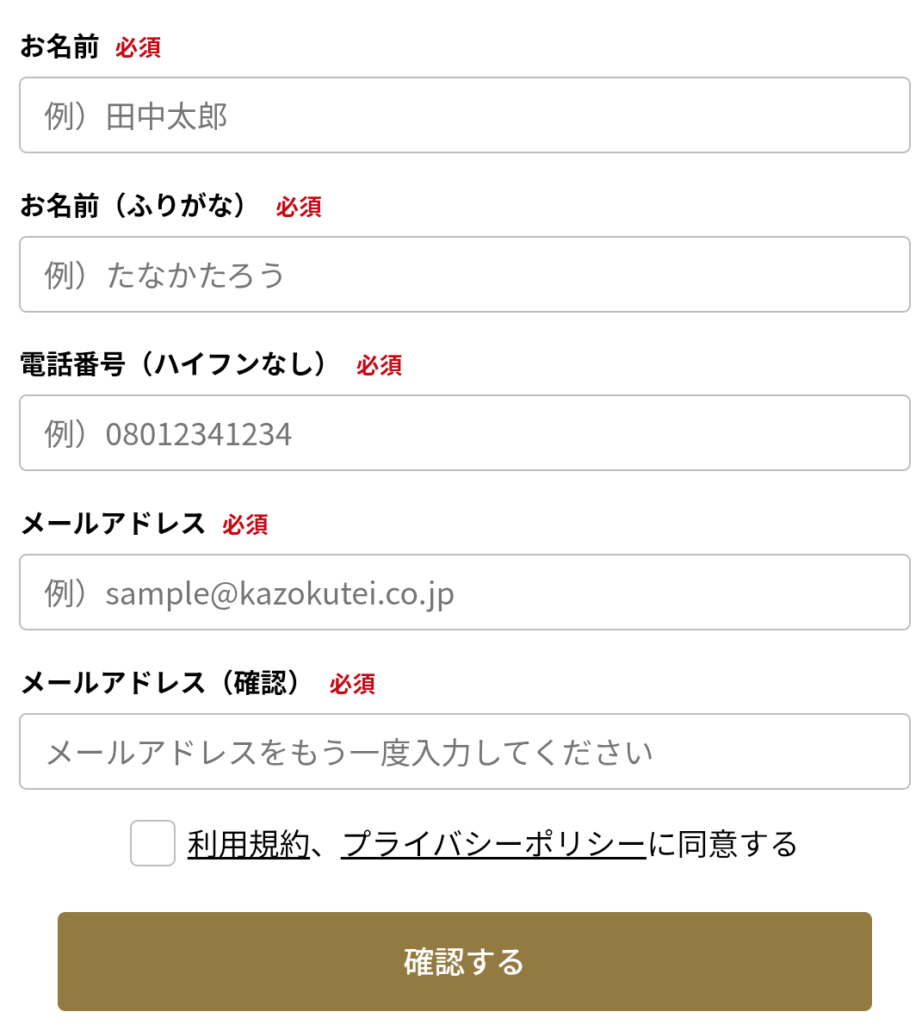This screenshot has height=1024, width=922.
Task: Click the 必須 badge beside お名前
Action: click(138, 48)
